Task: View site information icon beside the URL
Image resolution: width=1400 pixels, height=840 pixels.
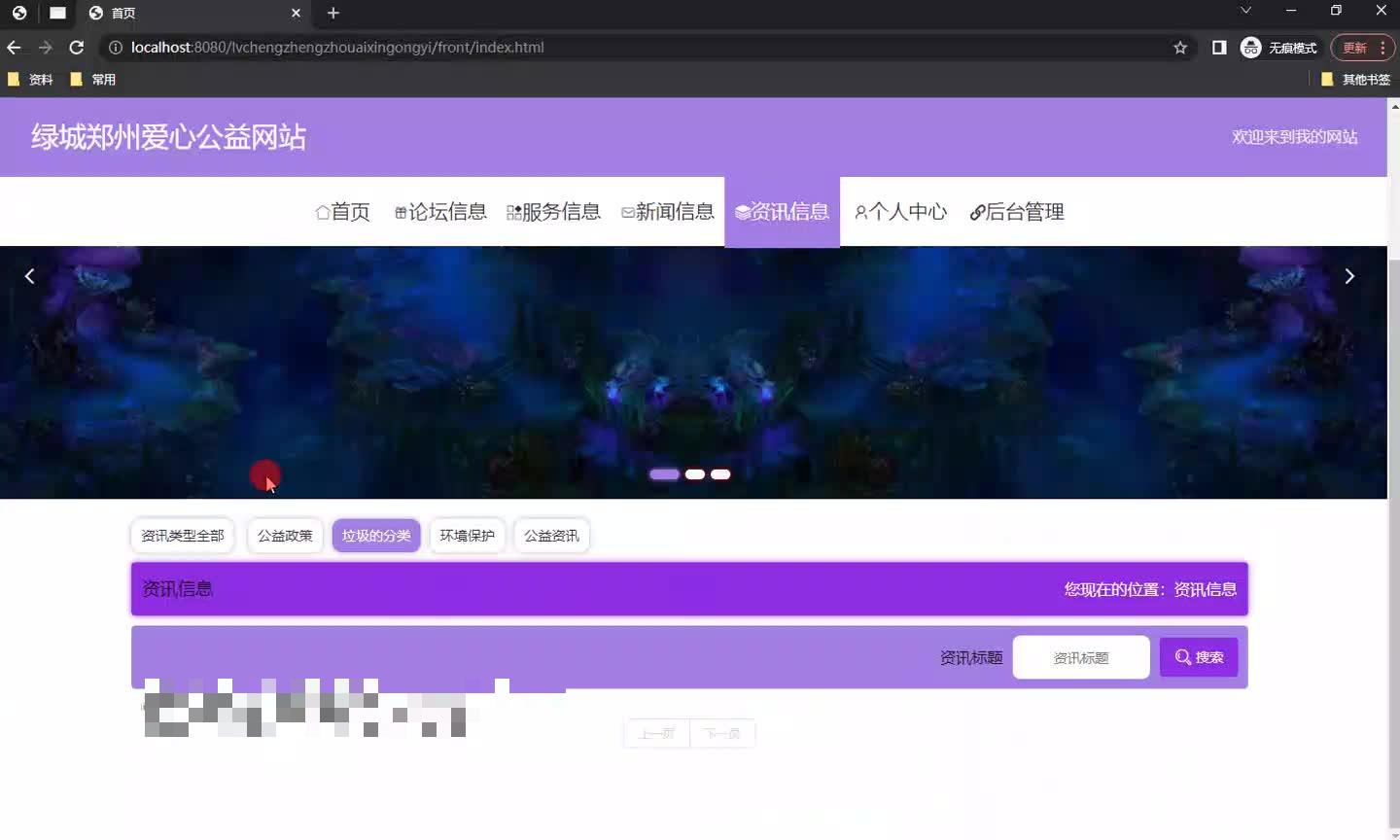Action: pyautogui.click(x=115, y=47)
